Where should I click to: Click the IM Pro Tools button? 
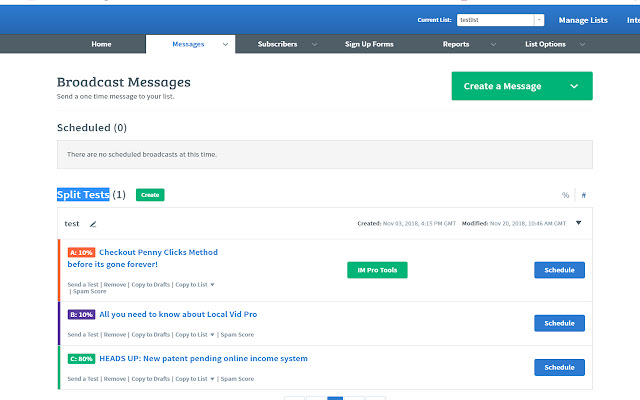(x=377, y=270)
